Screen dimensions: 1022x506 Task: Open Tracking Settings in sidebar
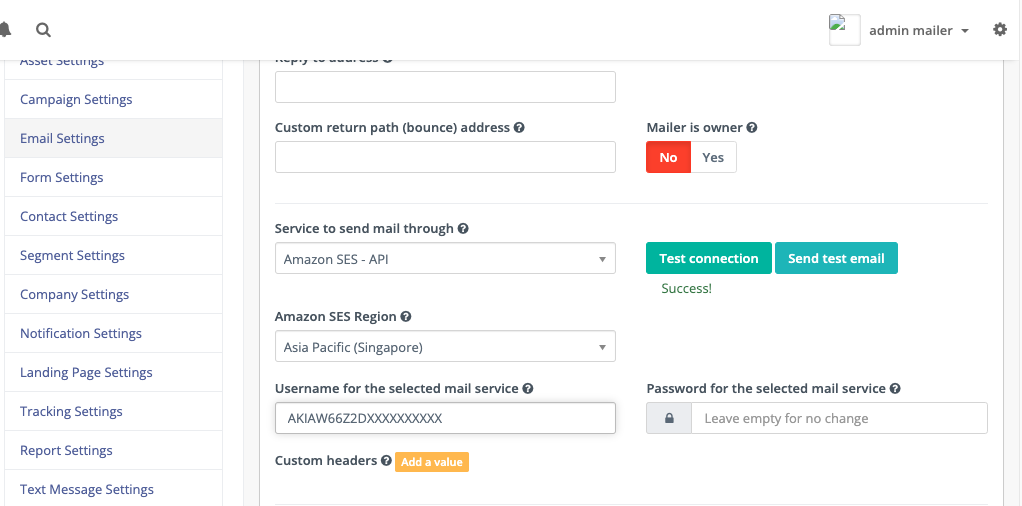[x=71, y=411]
